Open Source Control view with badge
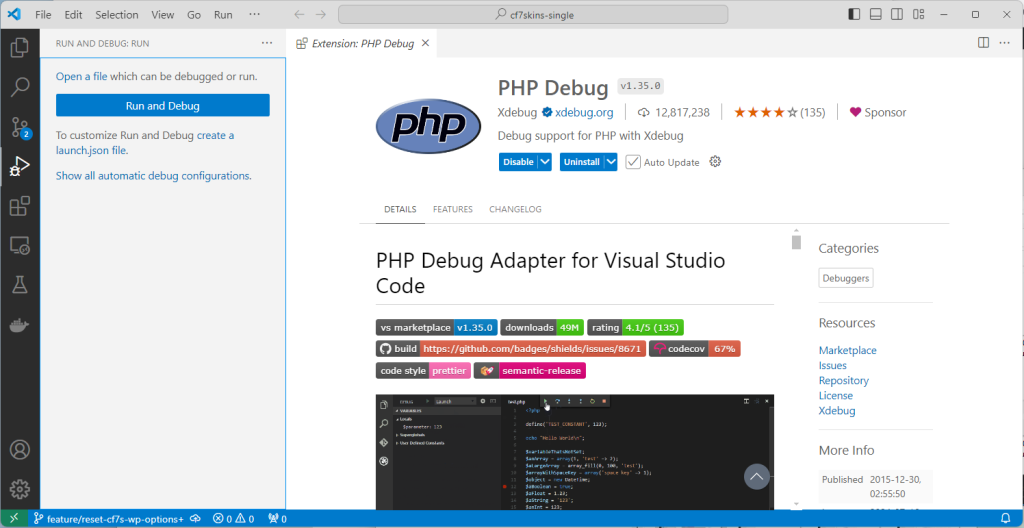Image resolution: width=1024 pixels, height=528 pixels. 19,127
